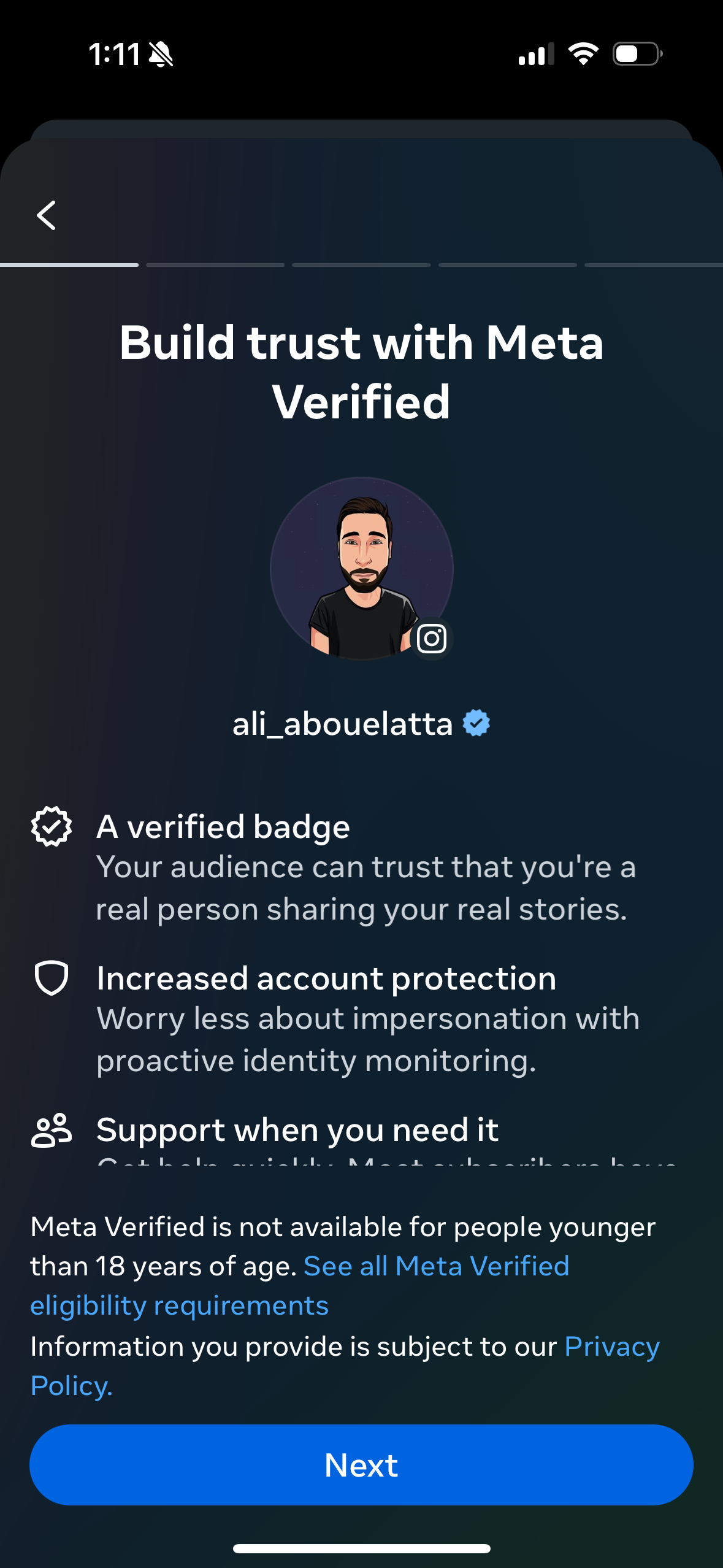Tap the Instagram logo badge on avatar
Image resolution: width=723 pixels, height=1568 pixels.
432,639
